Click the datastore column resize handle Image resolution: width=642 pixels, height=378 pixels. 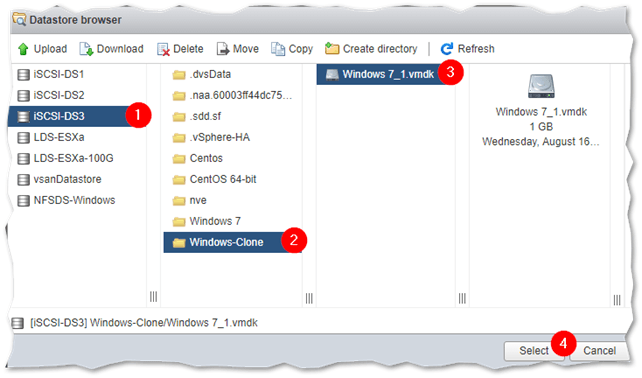point(153,297)
